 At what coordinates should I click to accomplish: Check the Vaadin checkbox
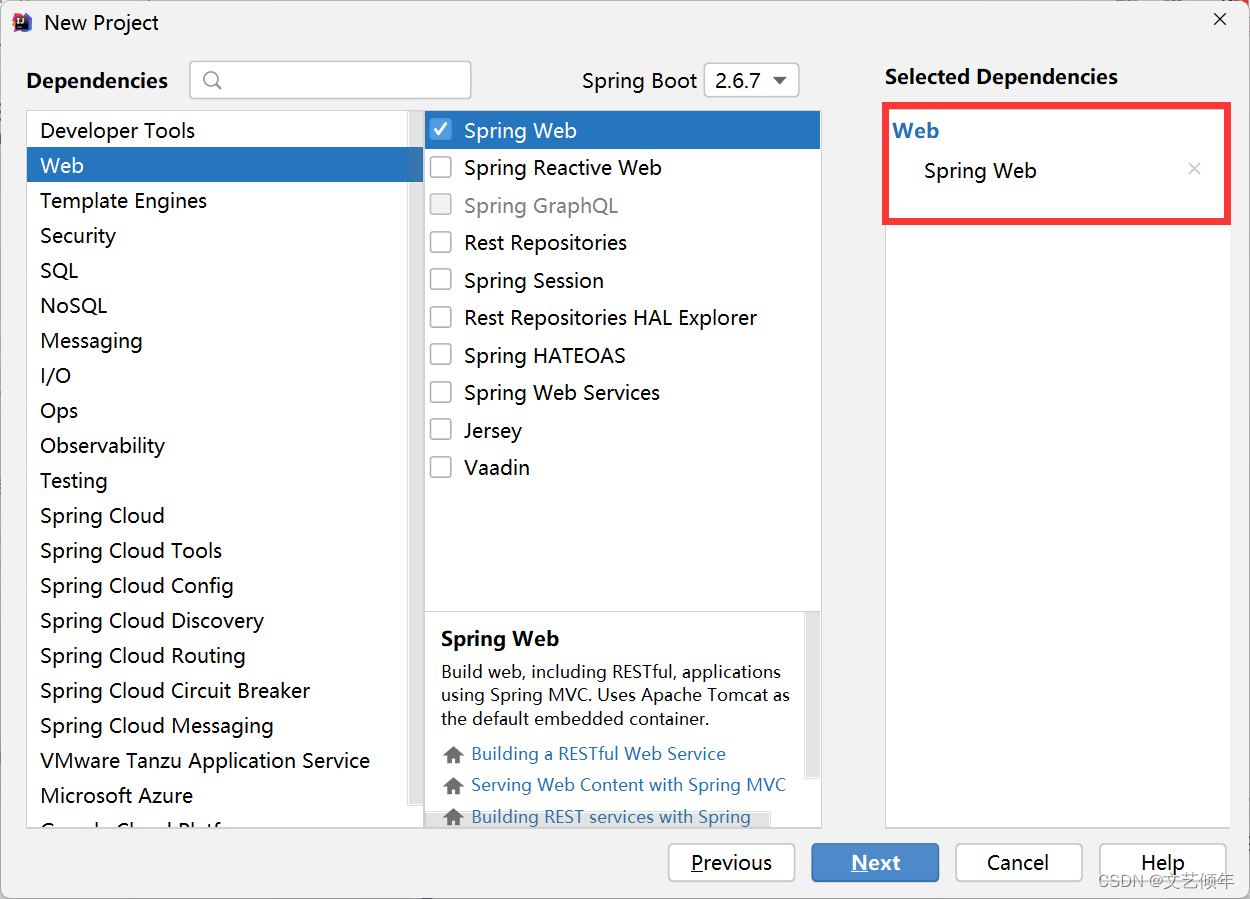pos(441,467)
